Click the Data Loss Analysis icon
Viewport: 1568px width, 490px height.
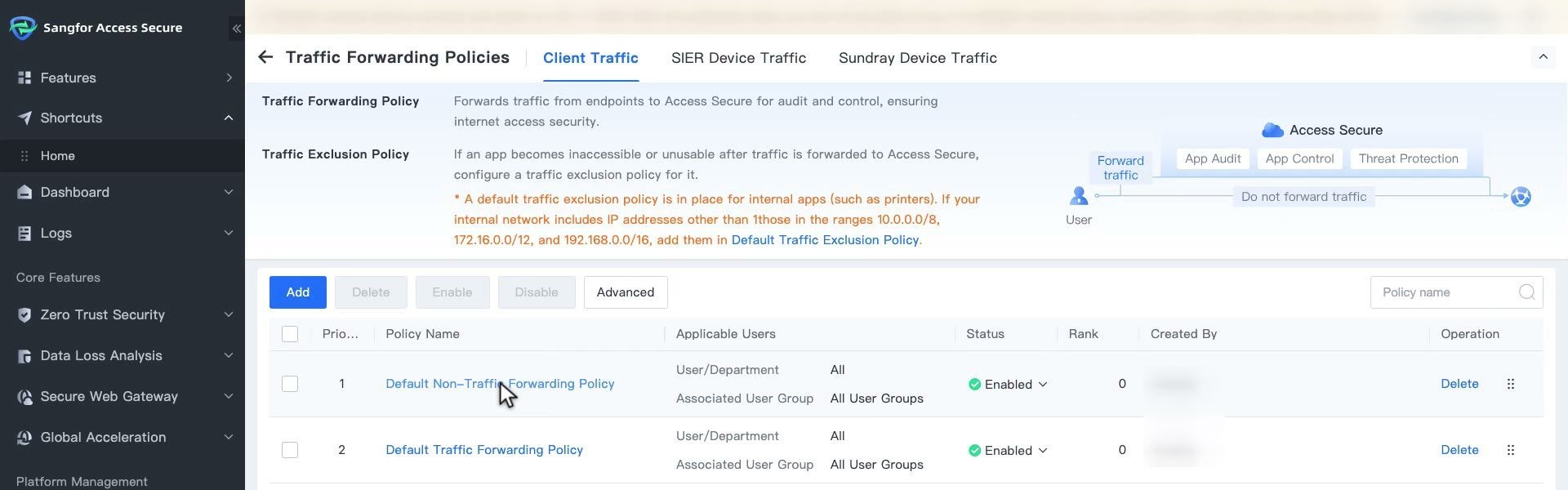[x=24, y=356]
